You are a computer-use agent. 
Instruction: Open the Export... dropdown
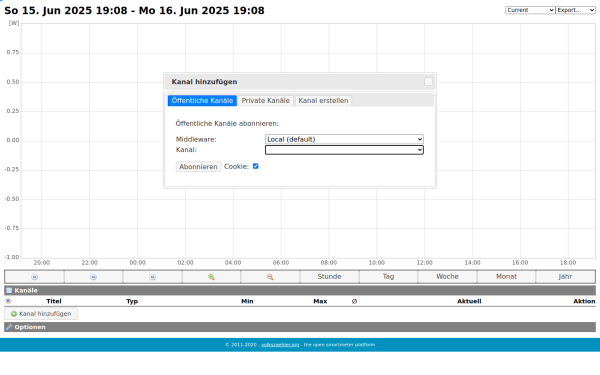576,10
